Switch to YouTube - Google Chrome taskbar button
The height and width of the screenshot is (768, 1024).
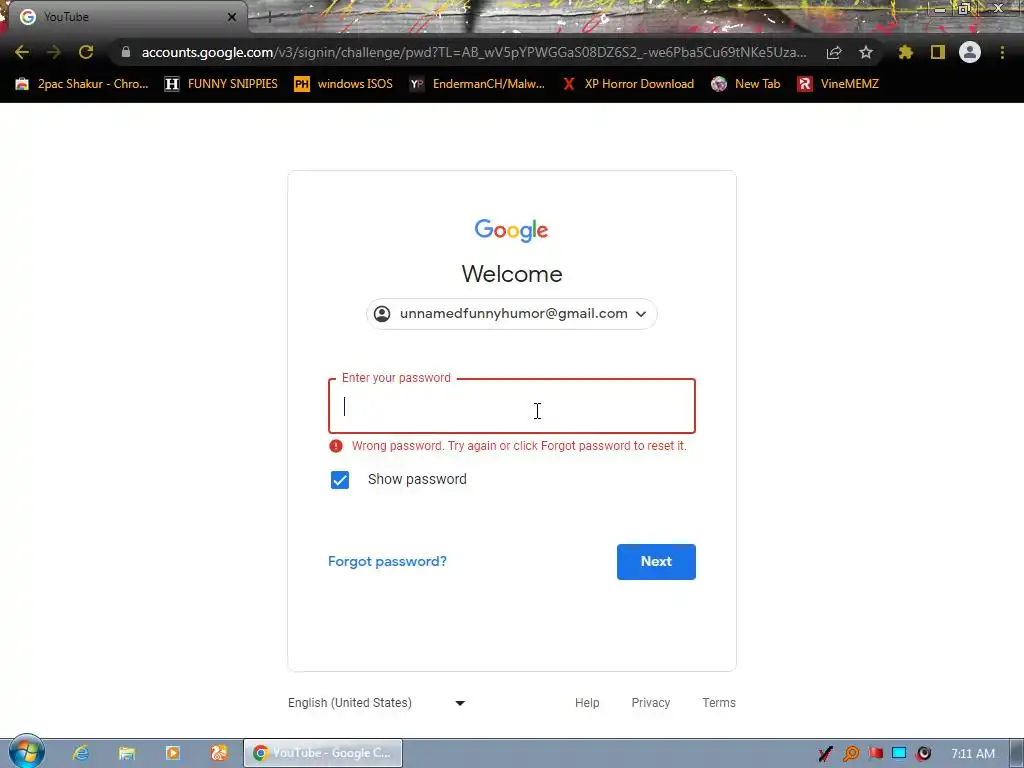(x=323, y=753)
